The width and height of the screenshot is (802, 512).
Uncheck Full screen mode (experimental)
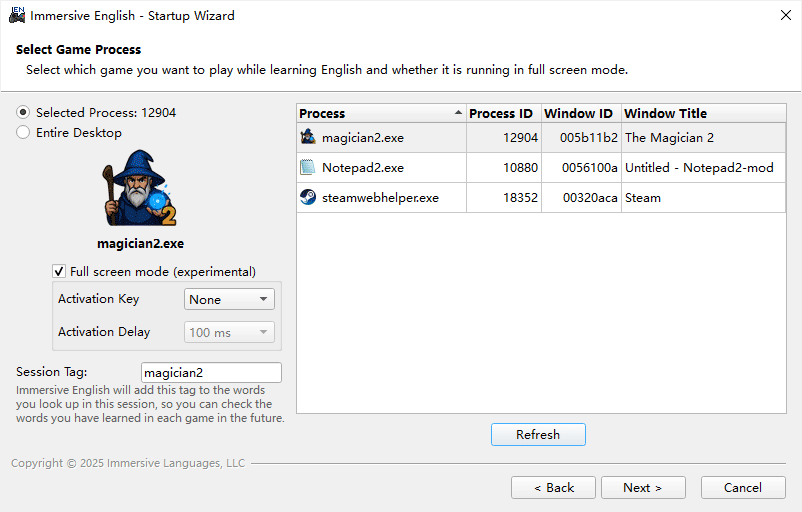click(59, 271)
